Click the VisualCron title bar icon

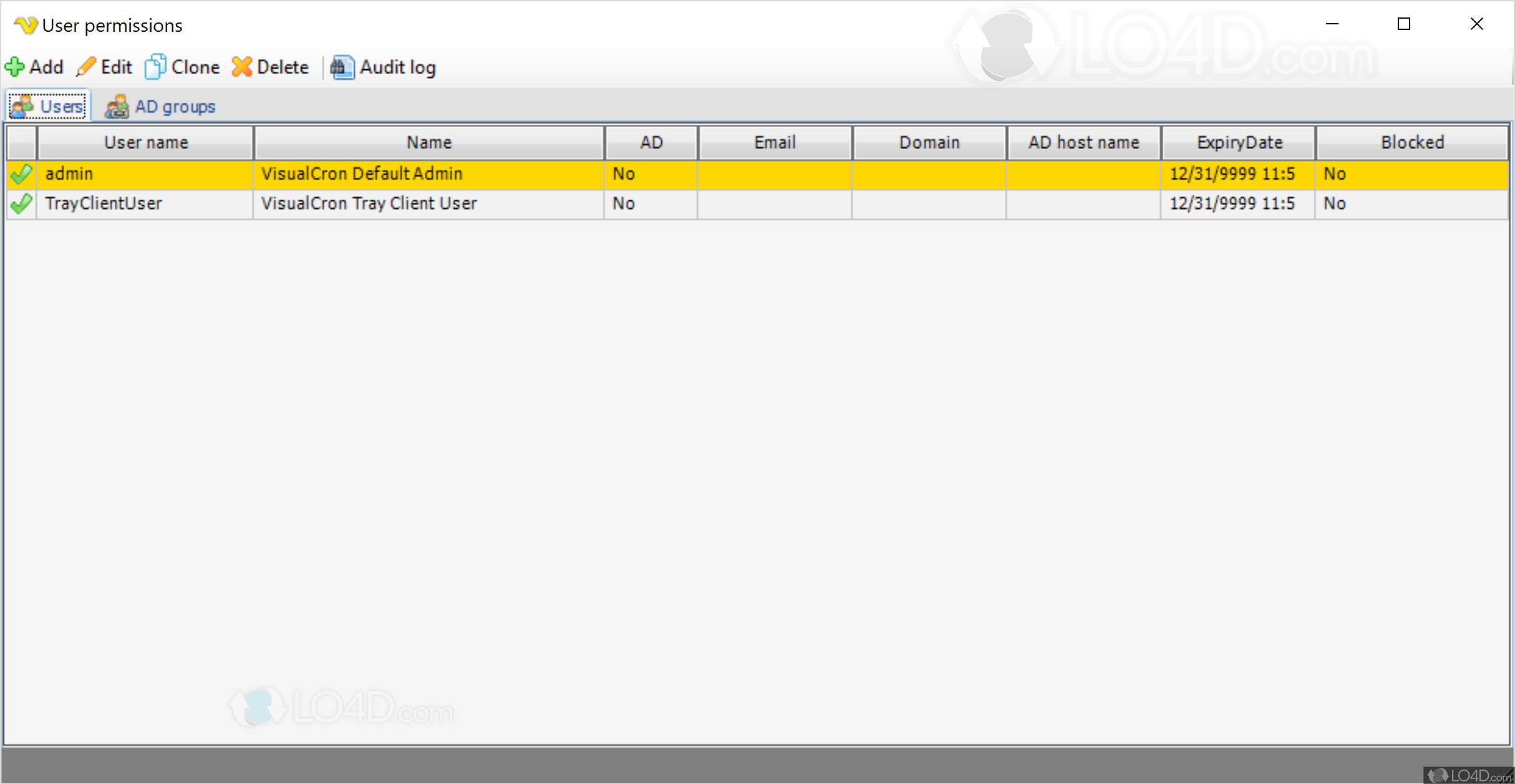[26, 26]
